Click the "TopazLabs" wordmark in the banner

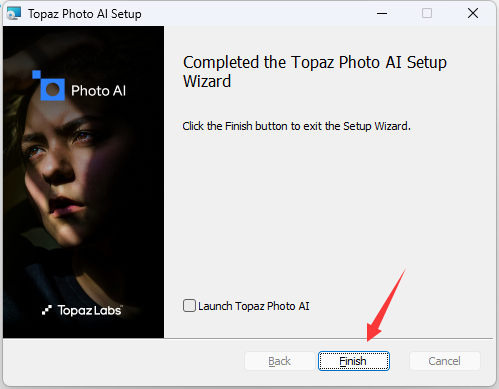(x=90, y=310)
